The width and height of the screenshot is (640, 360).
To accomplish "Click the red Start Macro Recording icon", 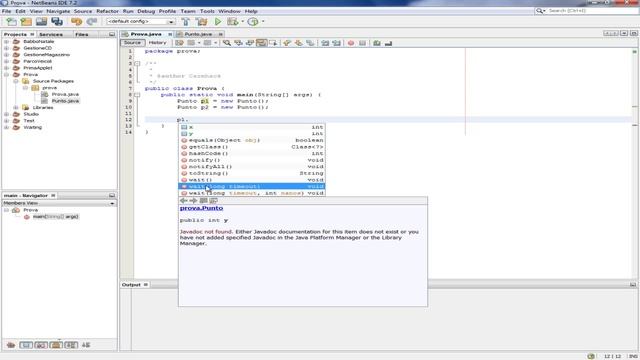I will (x=351, y=43).
